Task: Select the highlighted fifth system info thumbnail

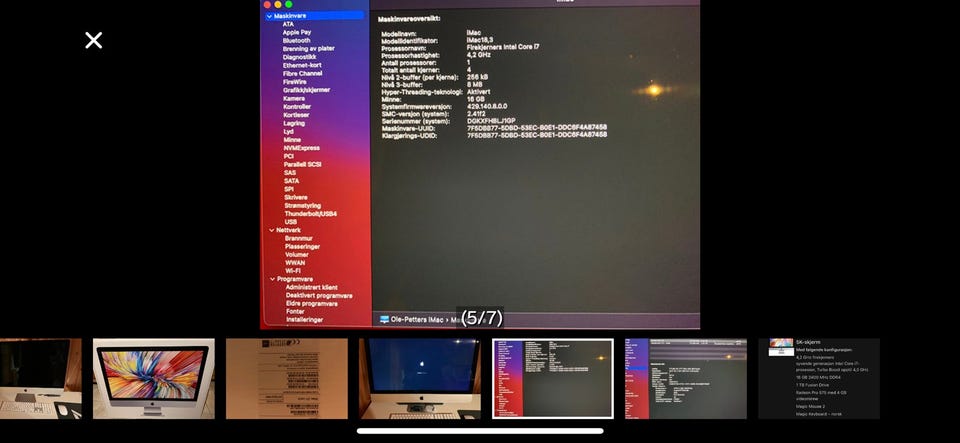Action: tap(553, 379)
